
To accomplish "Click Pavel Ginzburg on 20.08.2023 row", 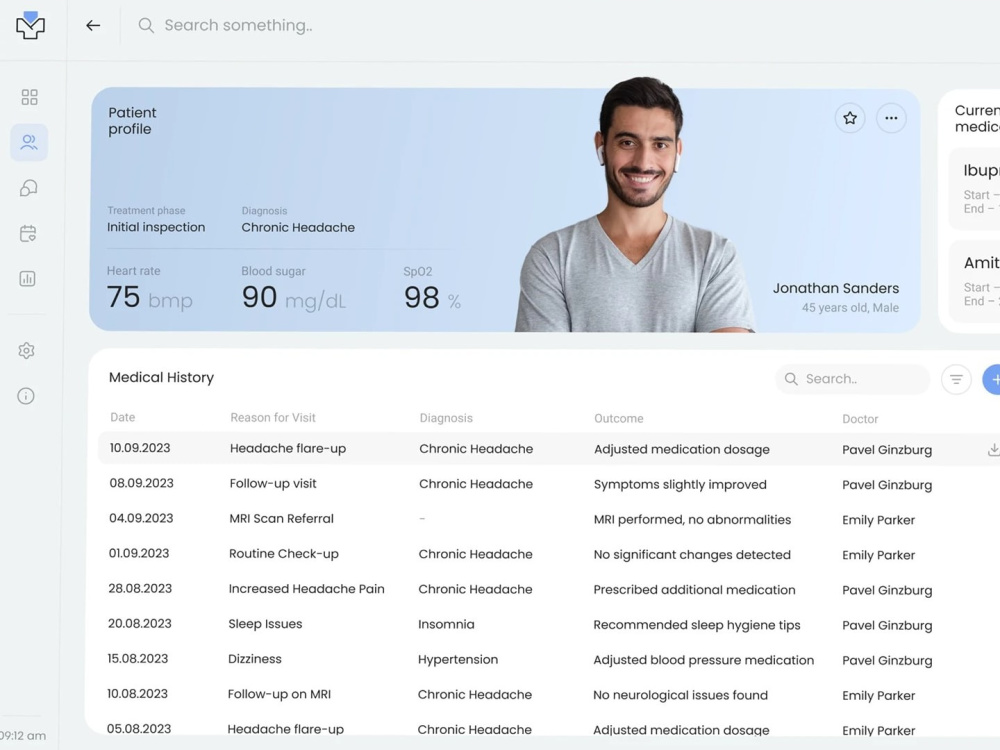I will 886,625.
